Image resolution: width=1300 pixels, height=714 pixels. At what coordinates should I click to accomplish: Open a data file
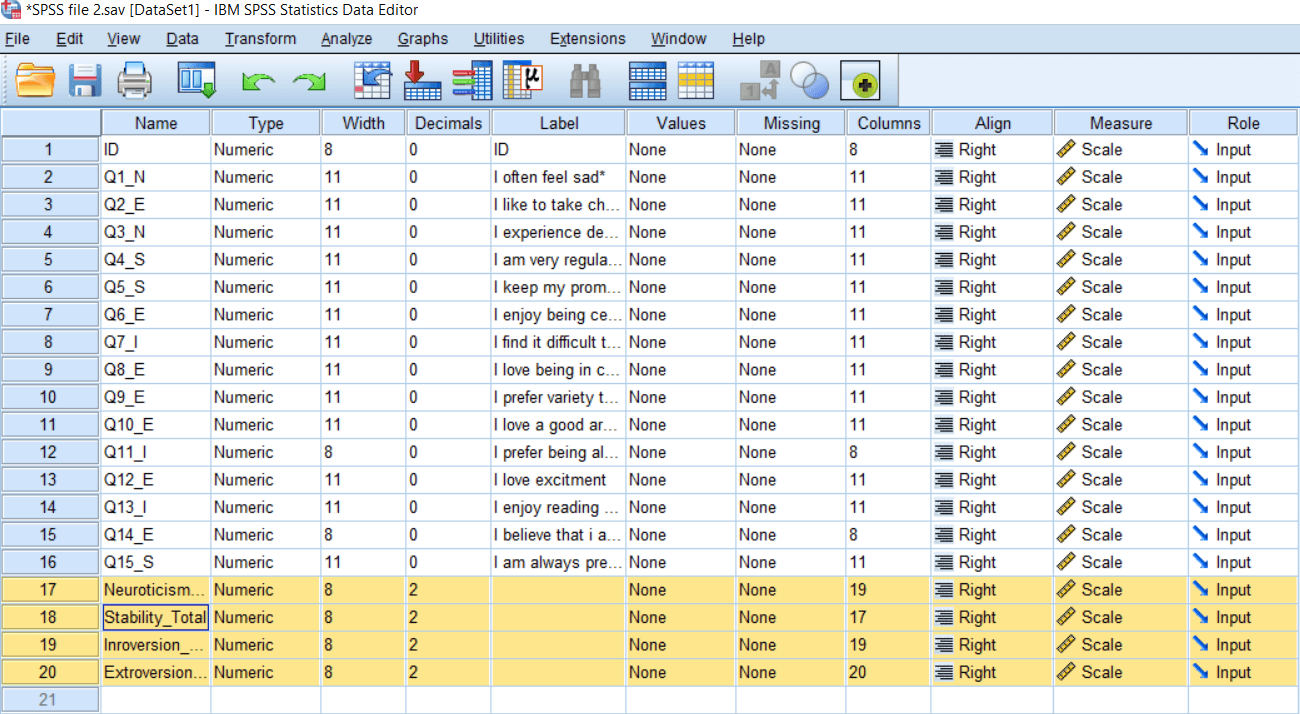coord(36,80)
